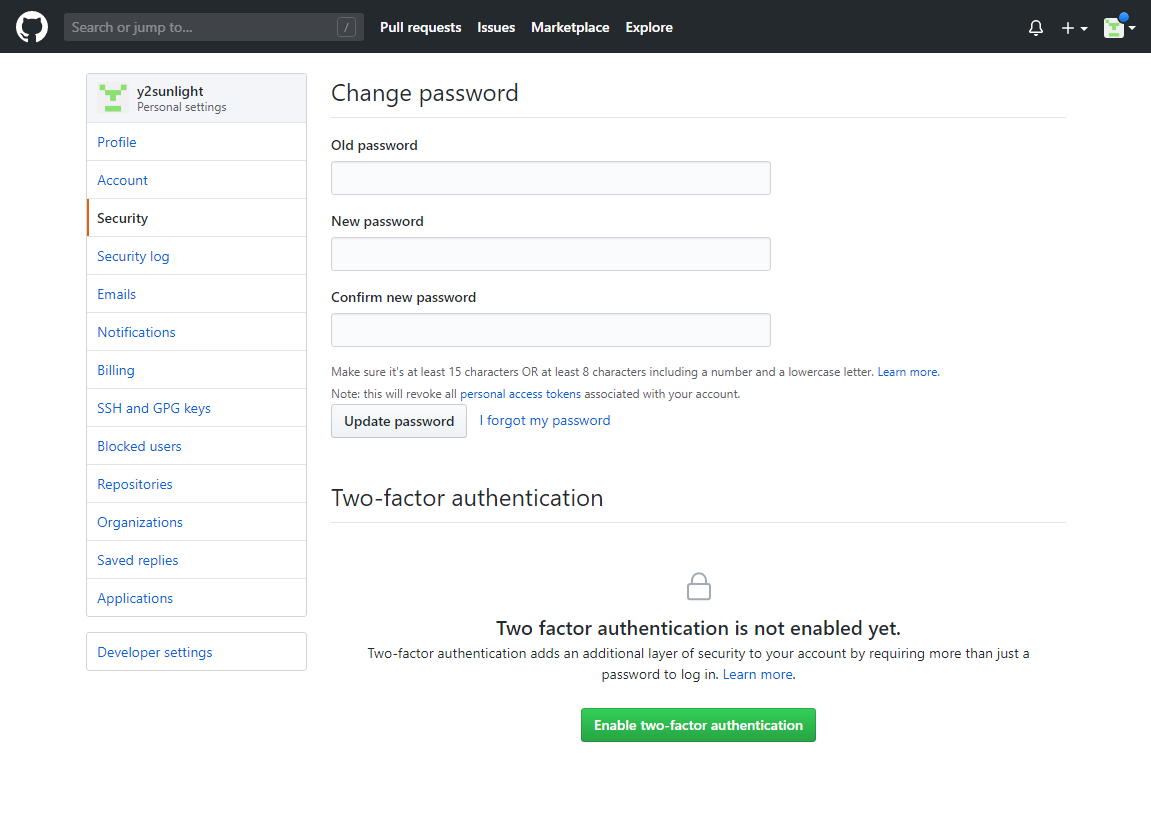Screen dimensions: 1151x816
Task: Focus the Old password field
Action: tap(550, 178)
